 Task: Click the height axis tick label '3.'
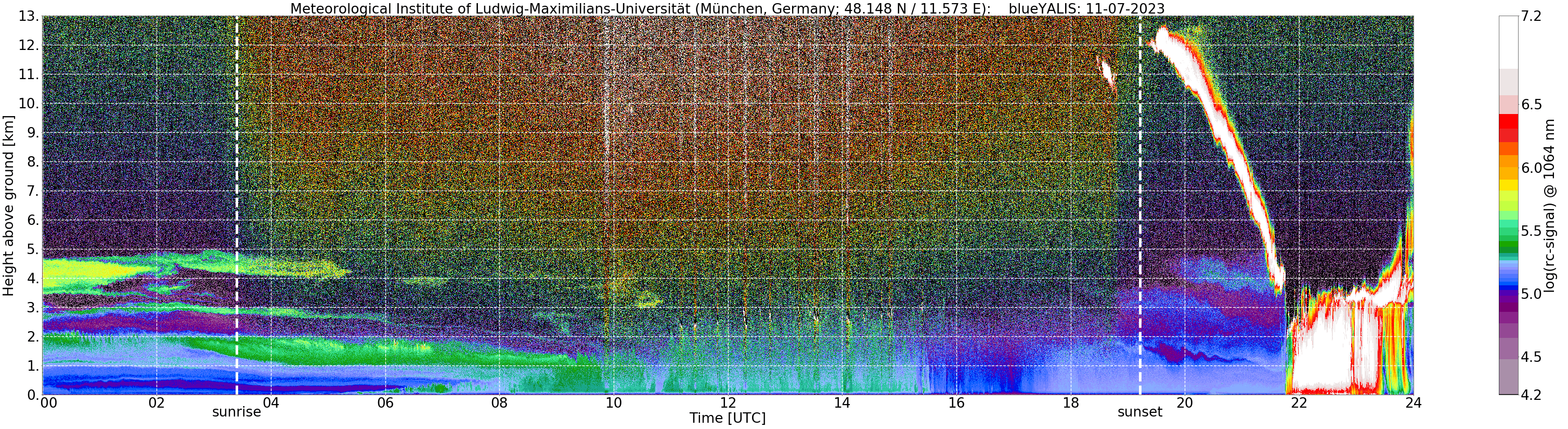coord(33,308)
